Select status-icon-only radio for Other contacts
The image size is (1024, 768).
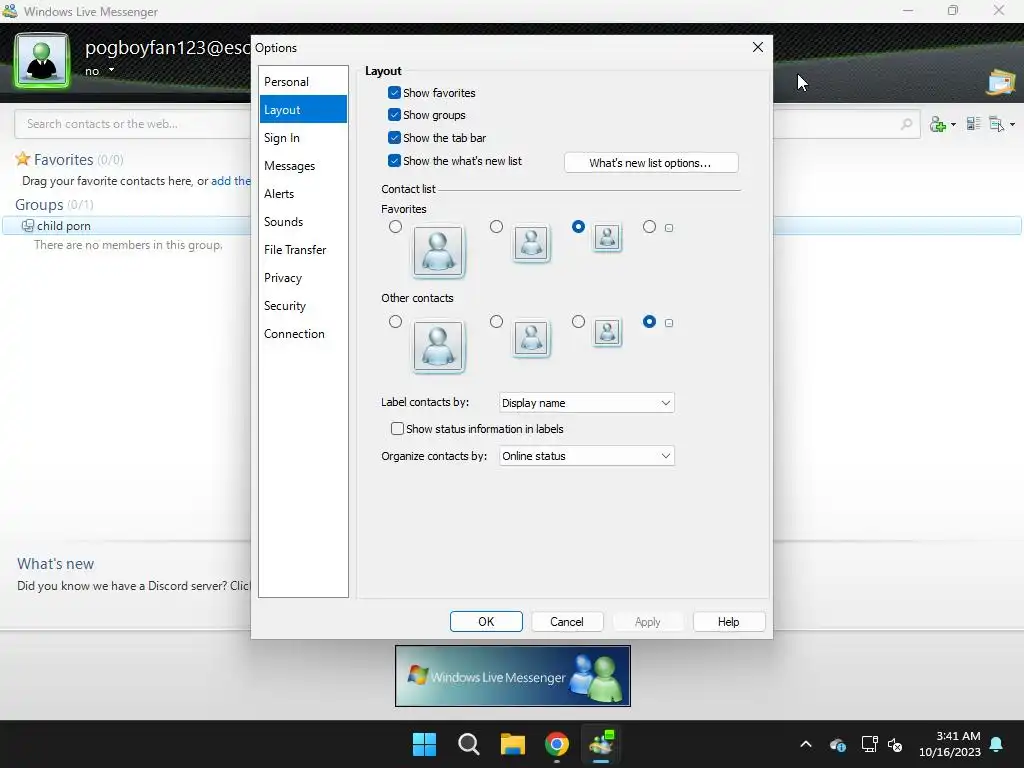(x=649, y=321)
